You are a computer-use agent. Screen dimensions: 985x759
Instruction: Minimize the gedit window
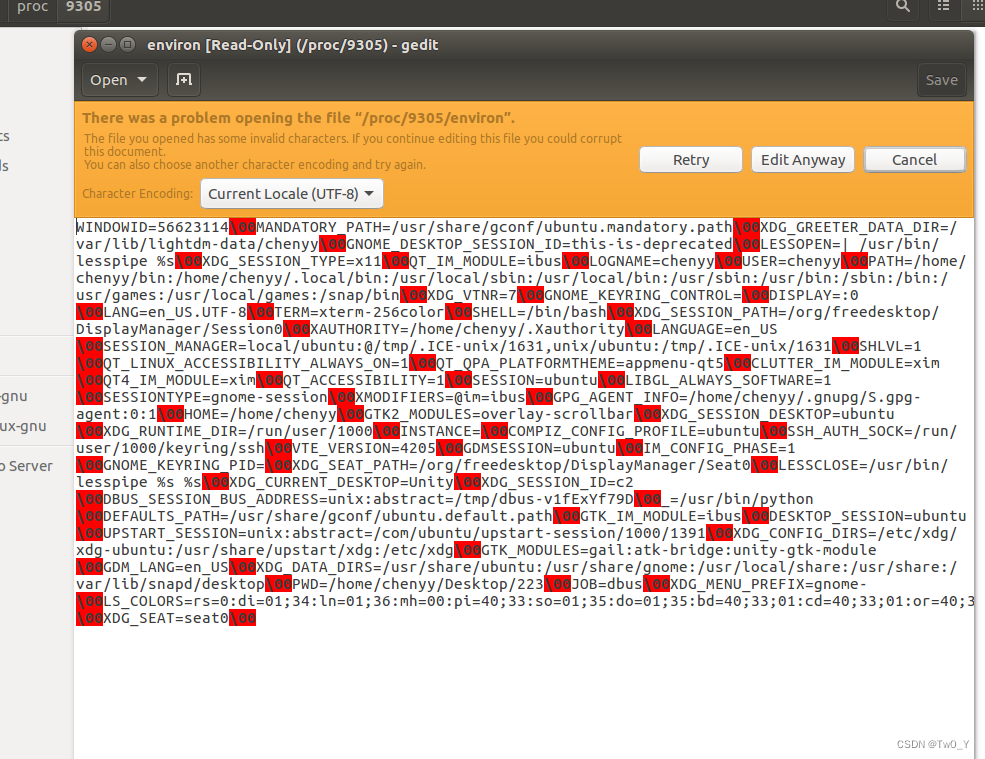[x=108, y=45]
